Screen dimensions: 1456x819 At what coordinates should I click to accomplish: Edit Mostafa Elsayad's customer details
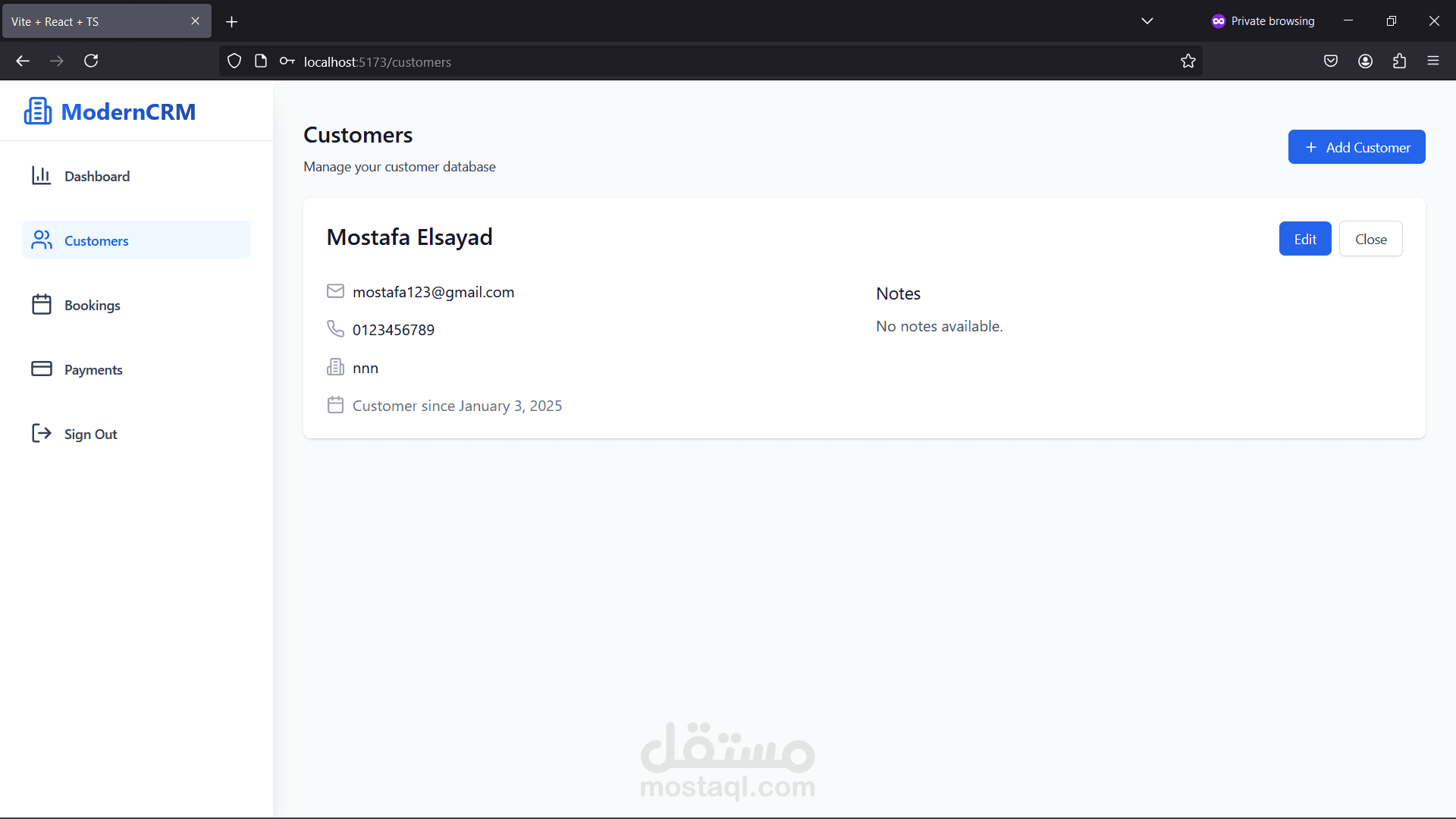(1304, 239)
